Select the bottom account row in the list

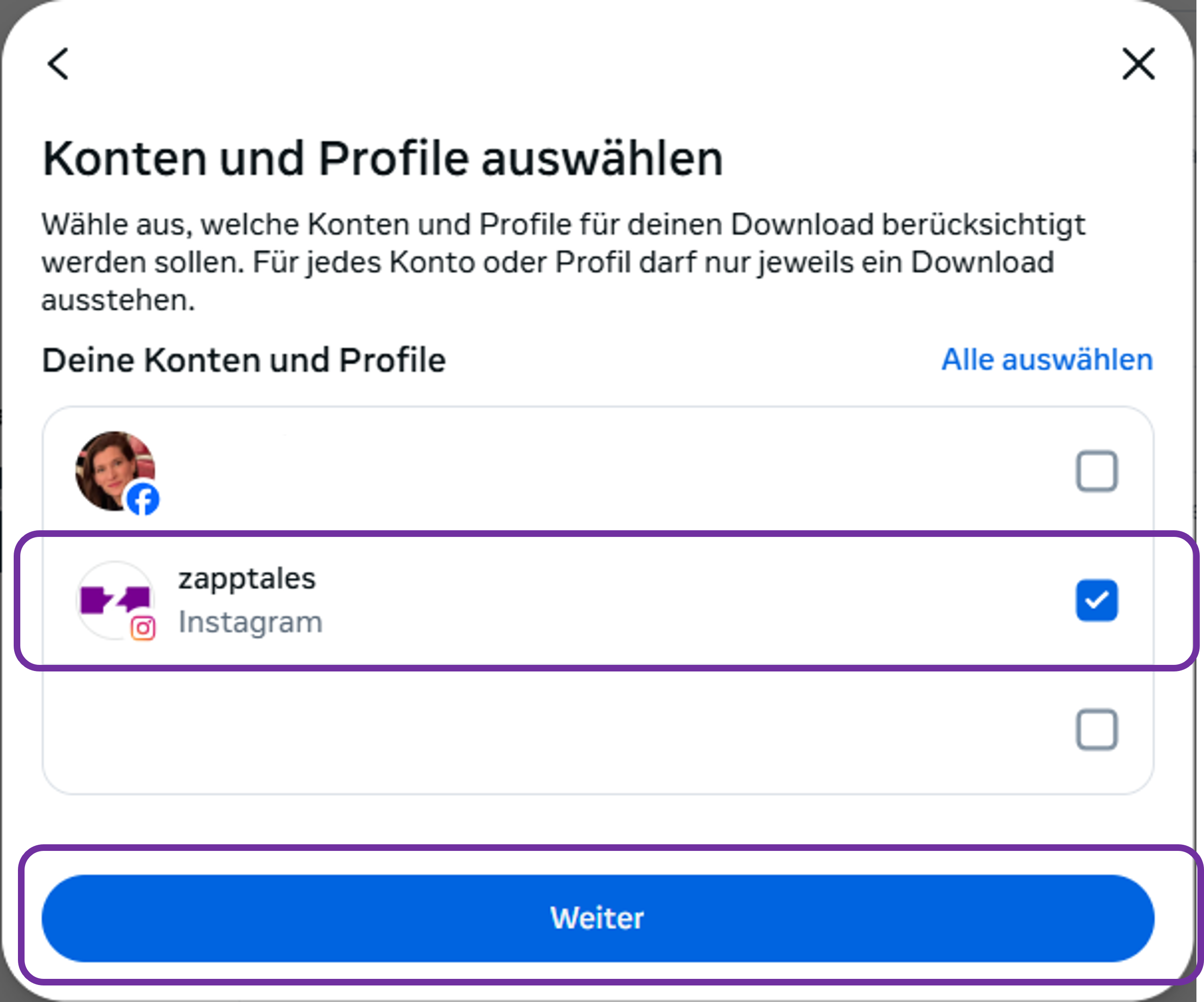coord(573,729)
